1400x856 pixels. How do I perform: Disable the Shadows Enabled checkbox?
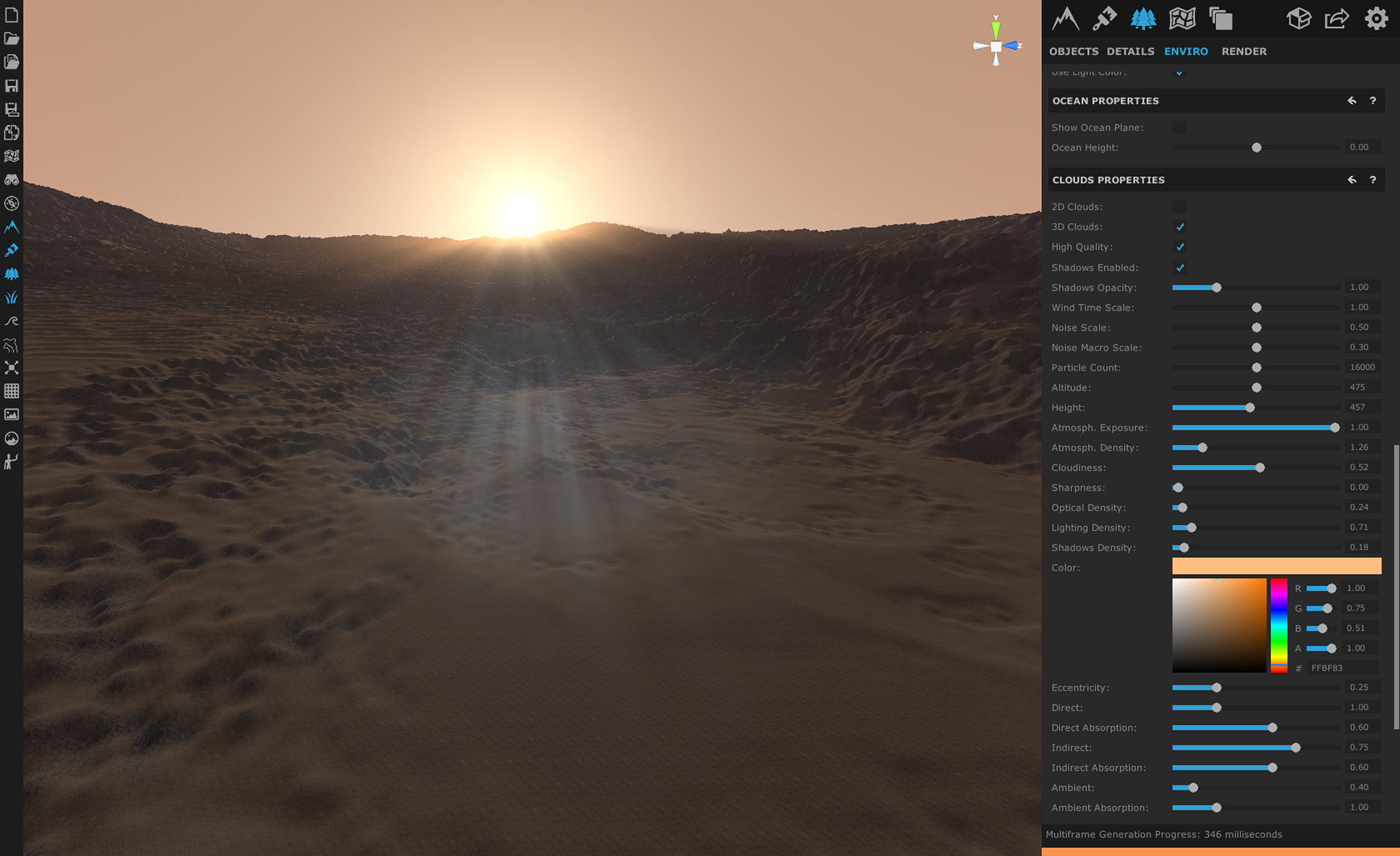(1181, 268)
